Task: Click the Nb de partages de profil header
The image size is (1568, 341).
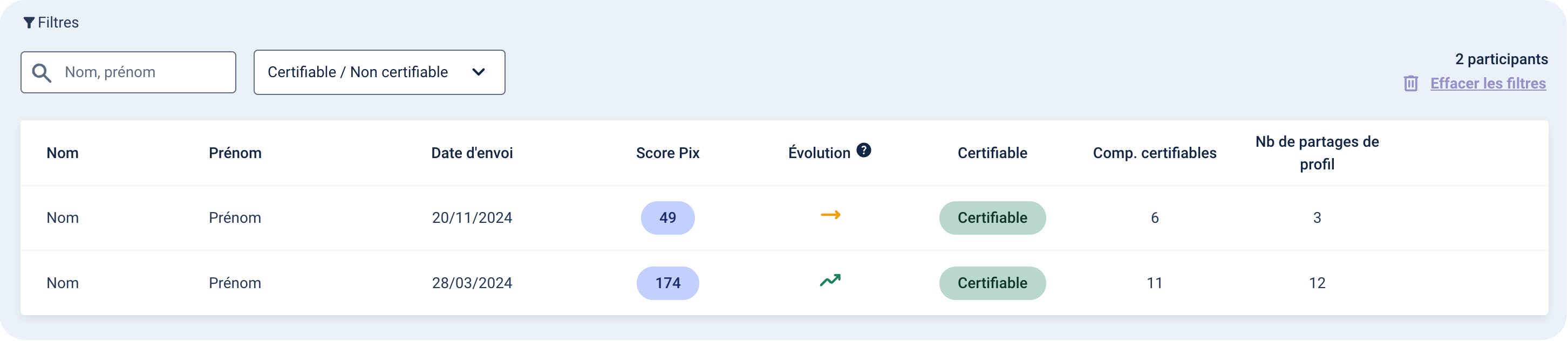Action: (x=1317, y=153)
